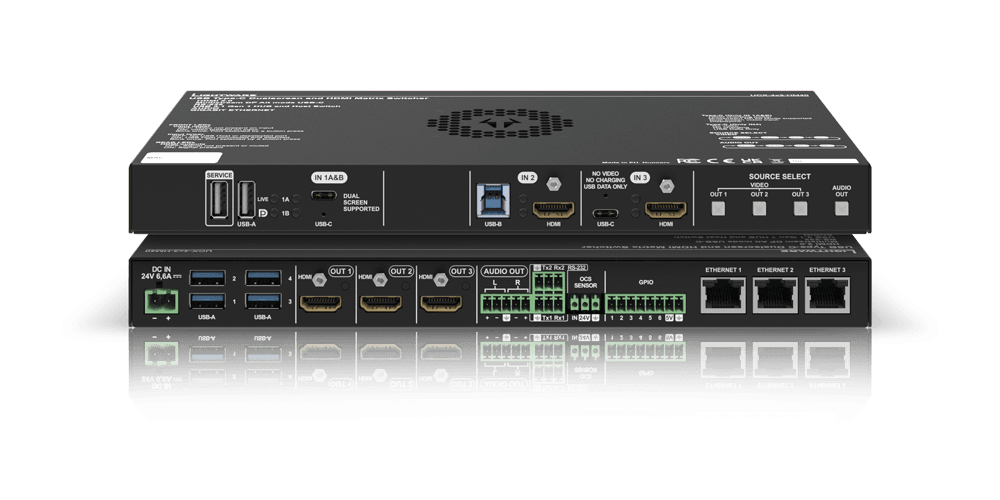The height and width of the screenshot is (500, 1000).
Task: Click rear USB-A port number 2
Action: coord(208,277)
